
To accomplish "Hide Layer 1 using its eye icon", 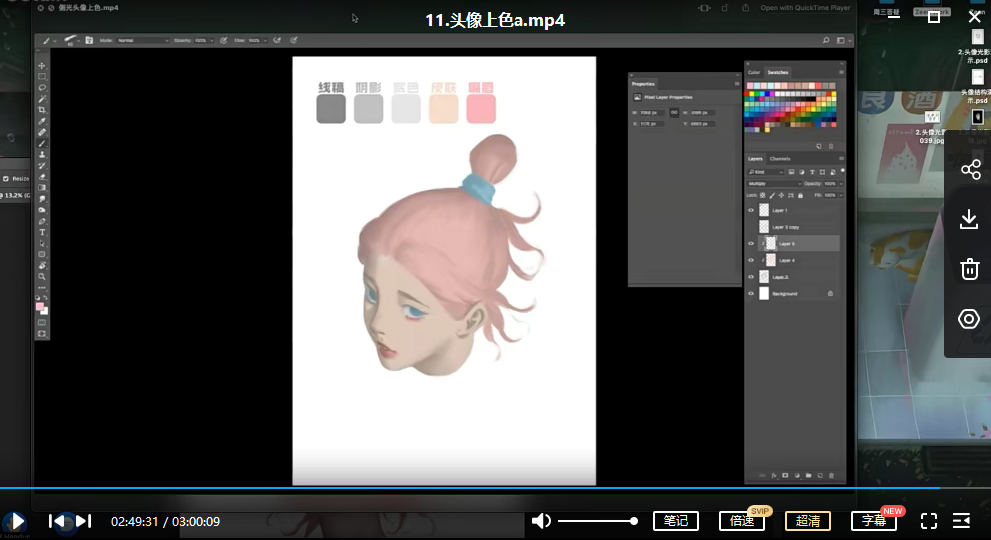I will click(x=751, y=211).
